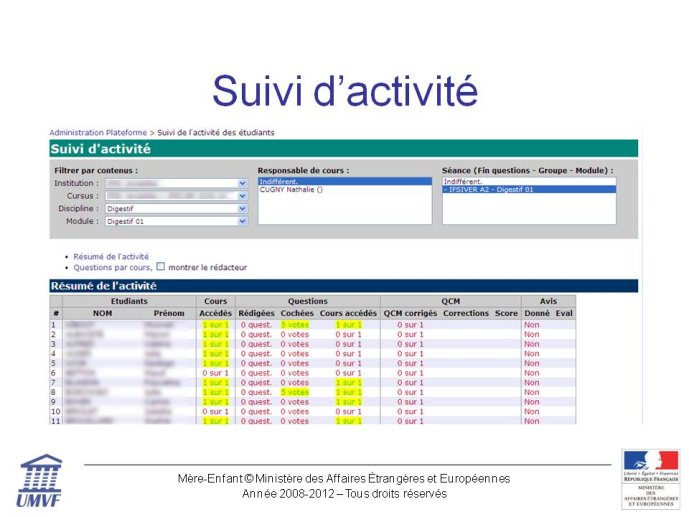The height and width of the screenshot is (517, 689).
Task: Click the QCM corrigés column header
Action: [x=410, y=313]
